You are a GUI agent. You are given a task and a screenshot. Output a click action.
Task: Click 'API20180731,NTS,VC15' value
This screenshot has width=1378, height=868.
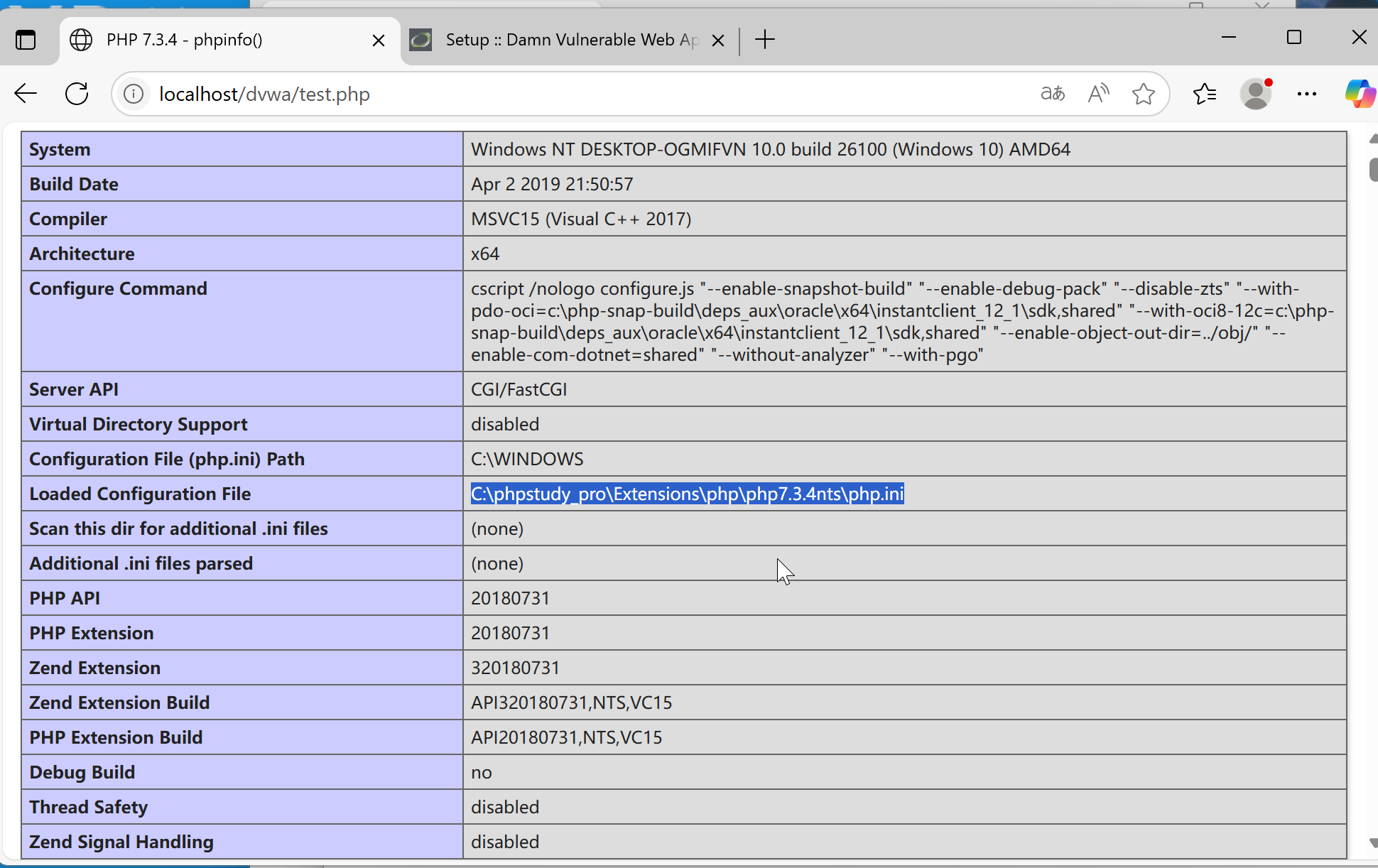(566, 737)
